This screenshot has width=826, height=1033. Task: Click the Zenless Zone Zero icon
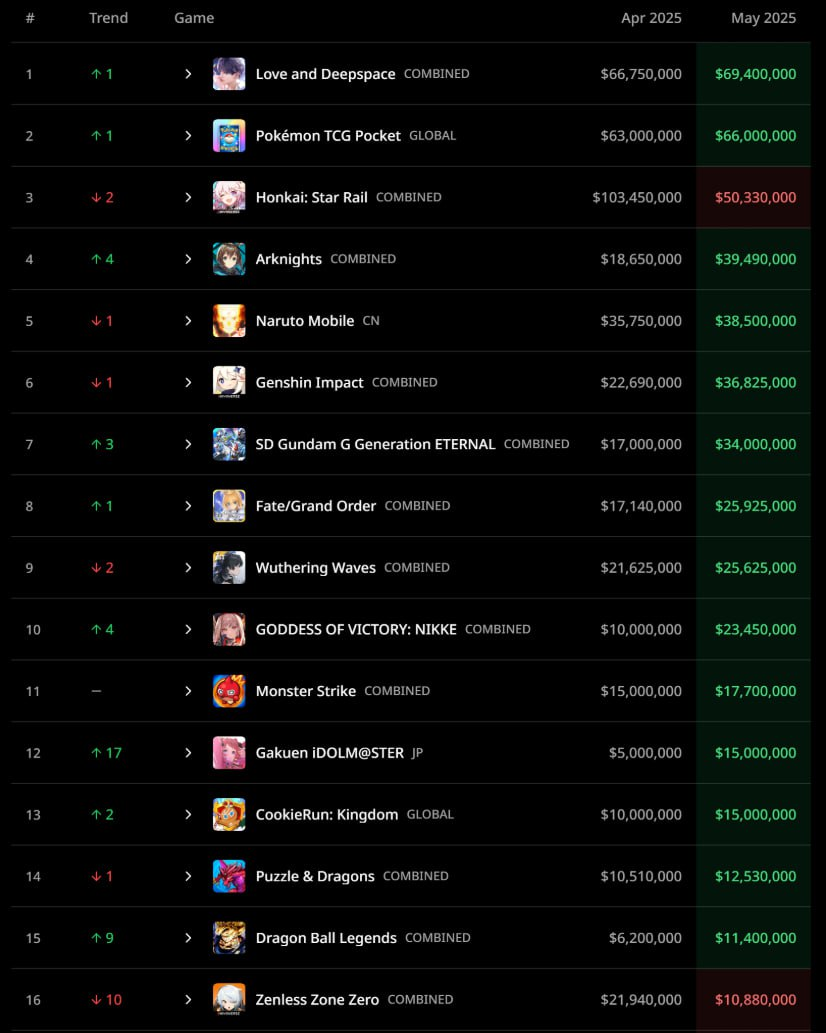tap(229, 999)
